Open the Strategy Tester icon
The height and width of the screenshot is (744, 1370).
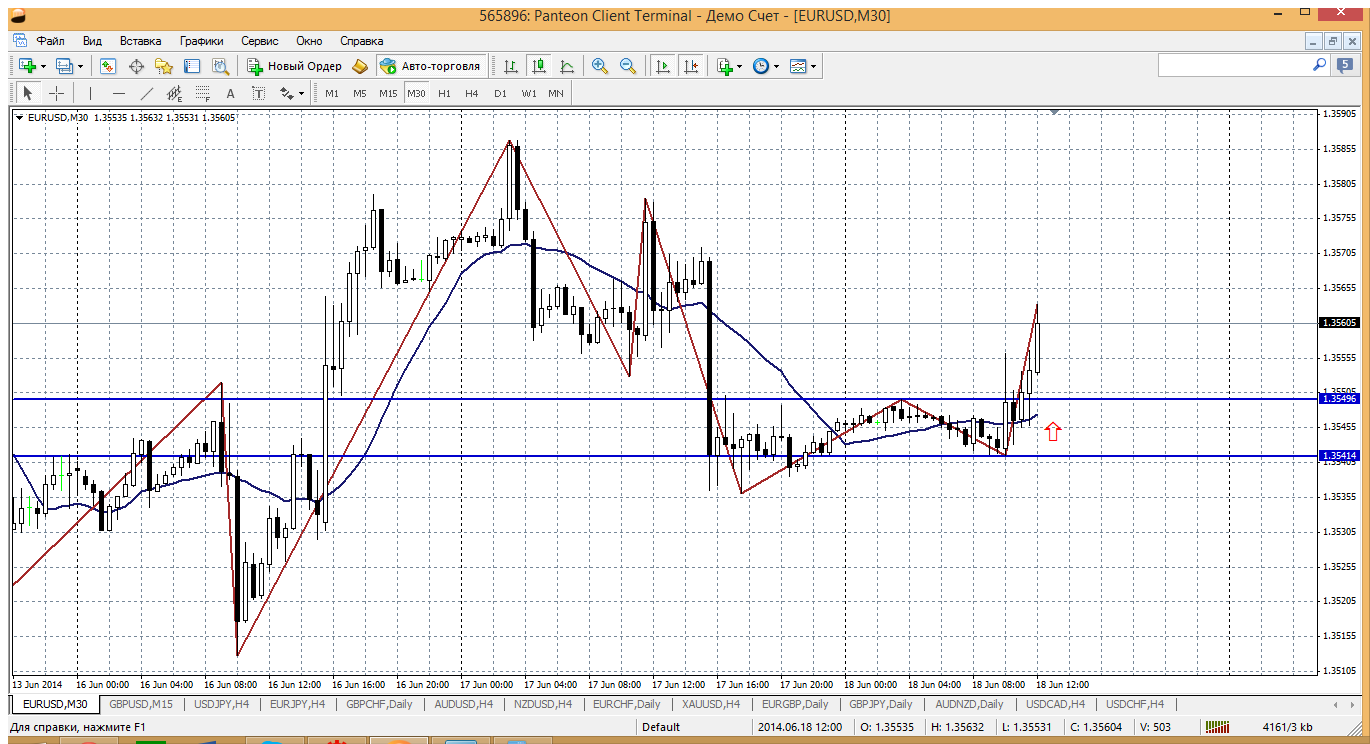(x=220, y=66)
